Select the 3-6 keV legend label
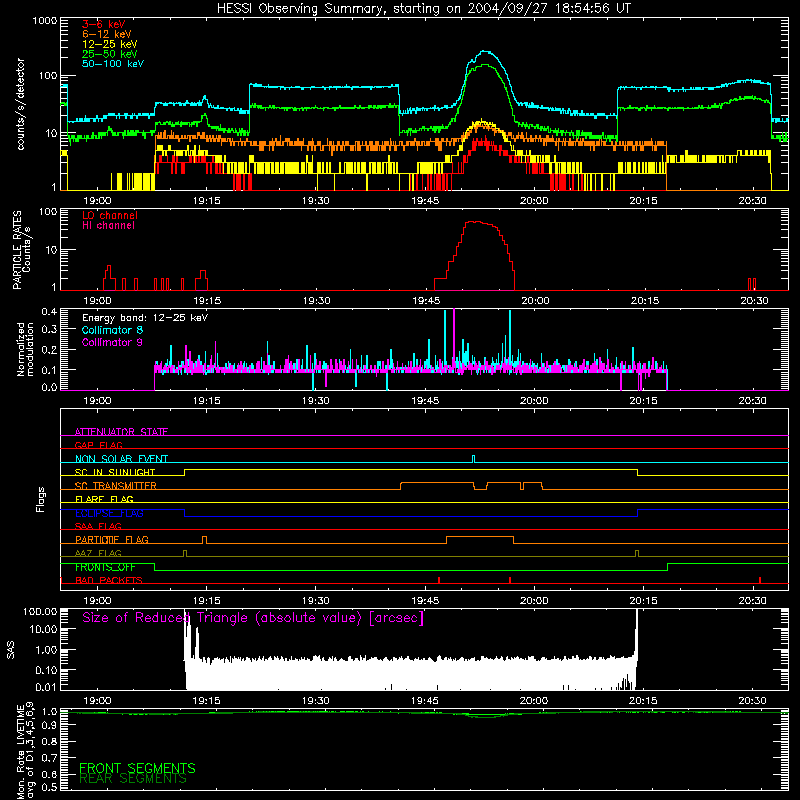 (x=104, y=24)
